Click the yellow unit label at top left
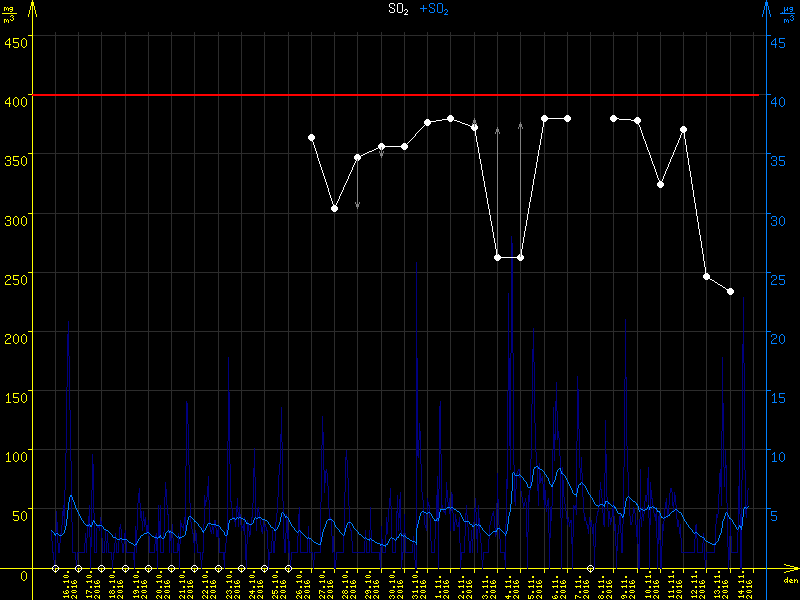The height and width of the screenshot is (600, 800). [9, 13]
